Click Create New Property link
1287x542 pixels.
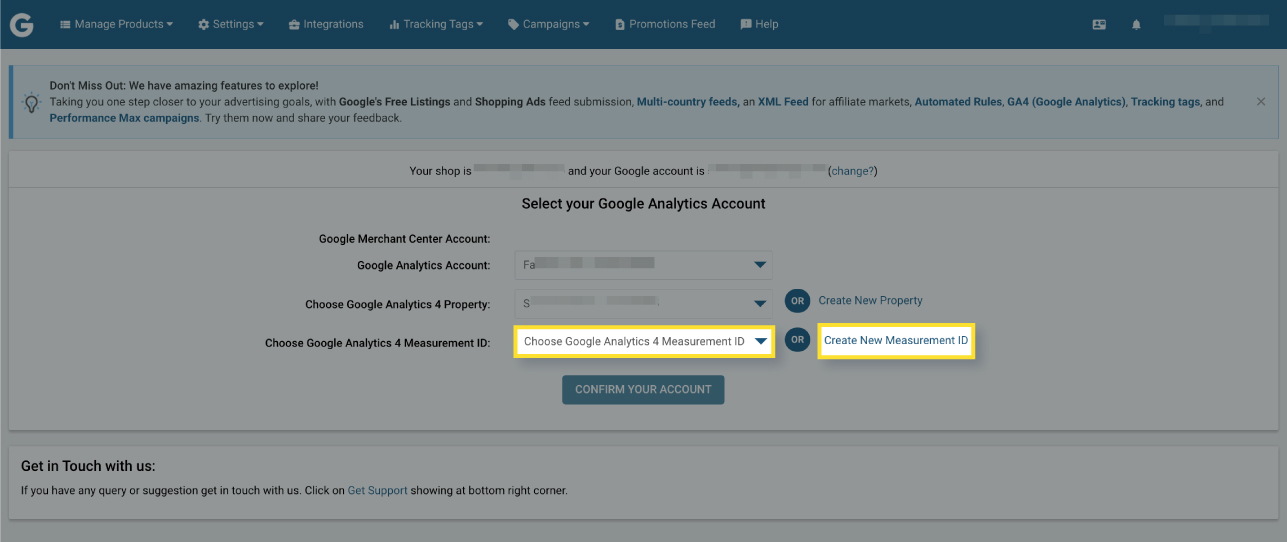(870, 300)
